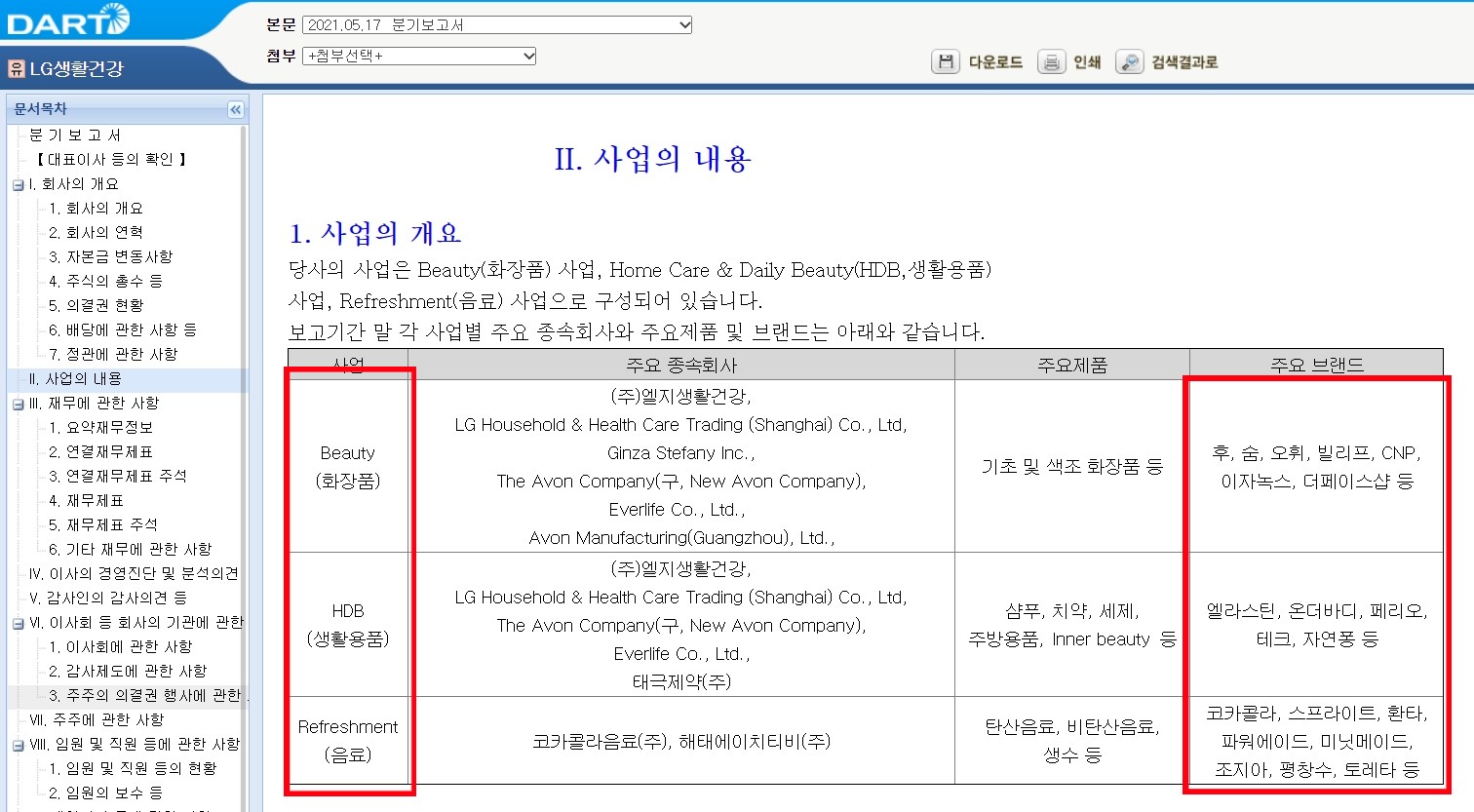
Task: Open 2. 회사의 연혁 section
Action: [96, 232]
